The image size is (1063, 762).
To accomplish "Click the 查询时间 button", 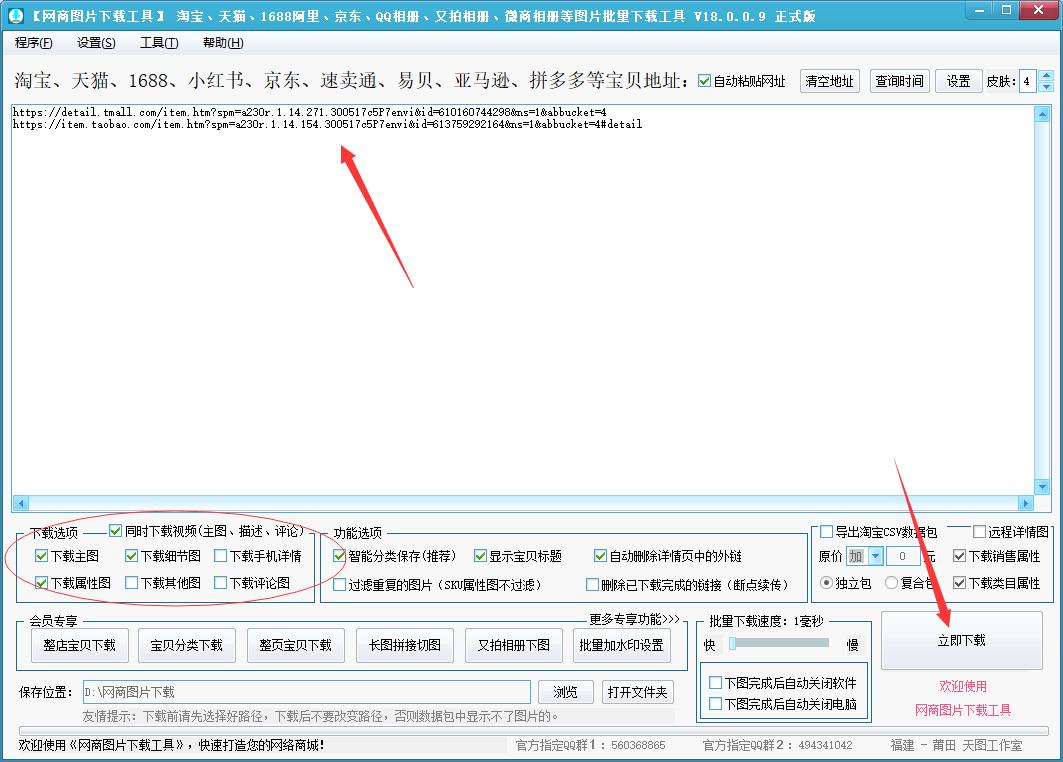I will (x=899, y=81).
